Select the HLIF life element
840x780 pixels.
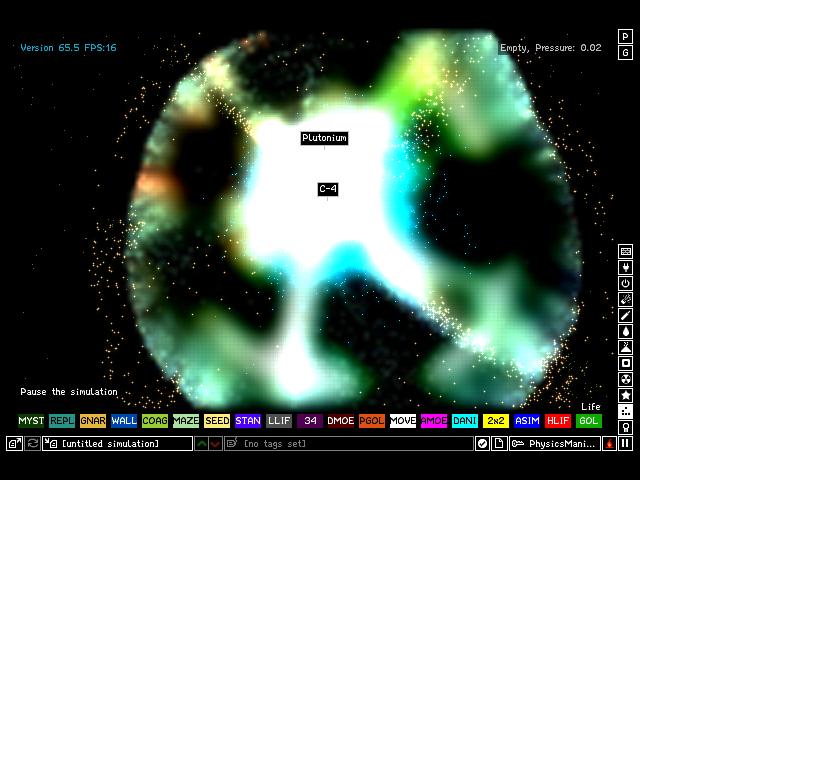point(558,421)
